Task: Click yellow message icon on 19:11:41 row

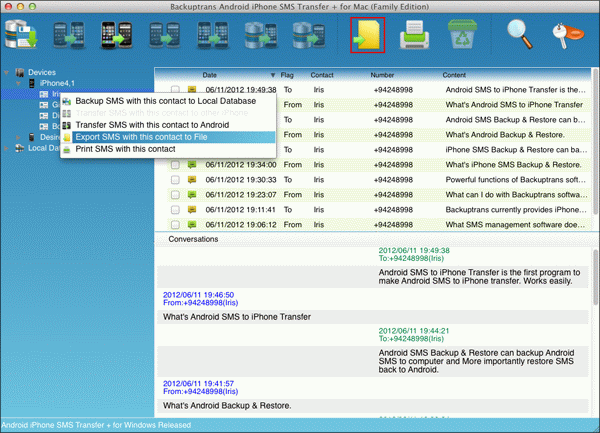Action: point(192,209)
